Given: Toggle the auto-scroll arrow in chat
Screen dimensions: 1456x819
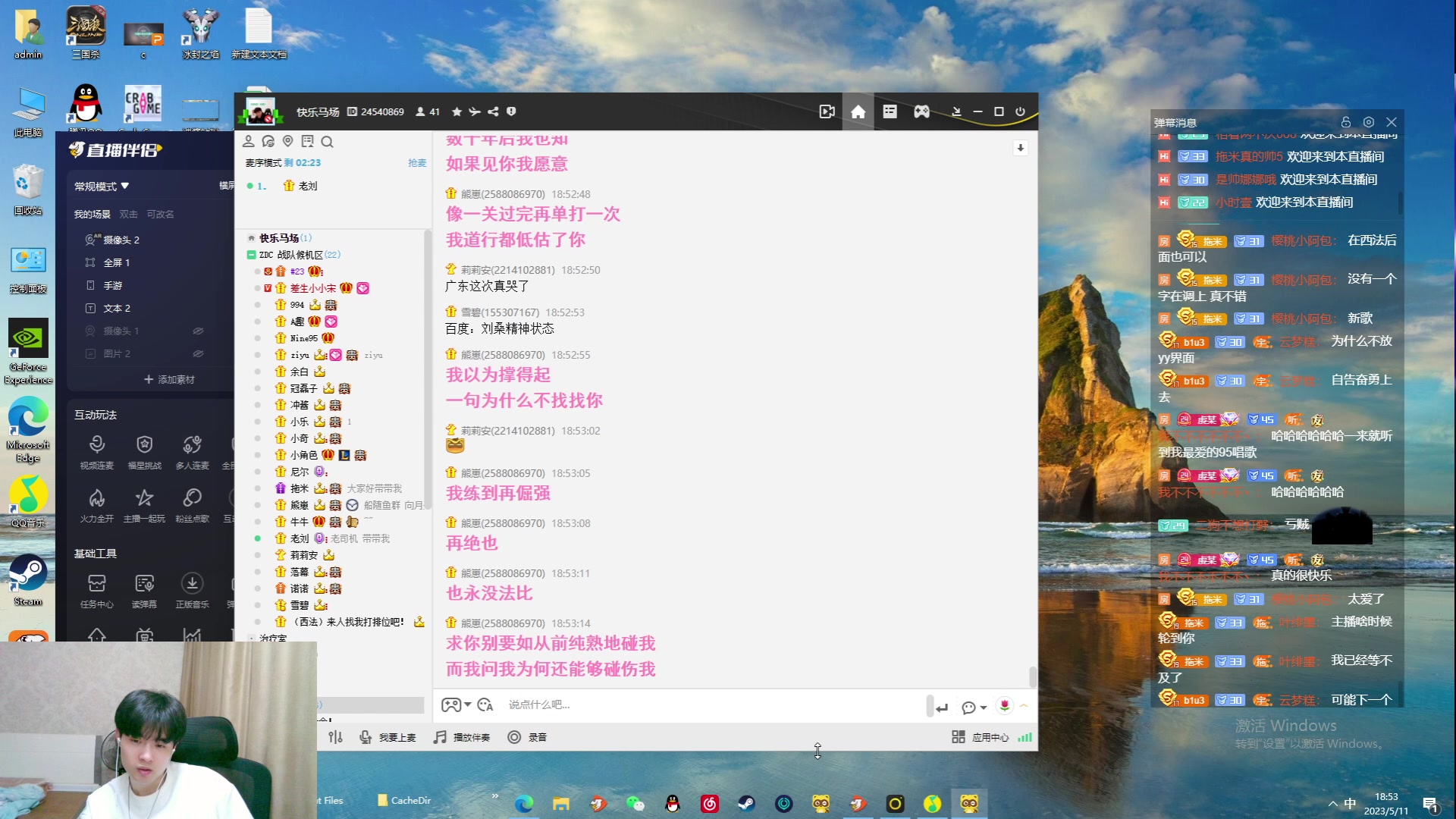Looking at the screenshot, I should point(1021,148).
